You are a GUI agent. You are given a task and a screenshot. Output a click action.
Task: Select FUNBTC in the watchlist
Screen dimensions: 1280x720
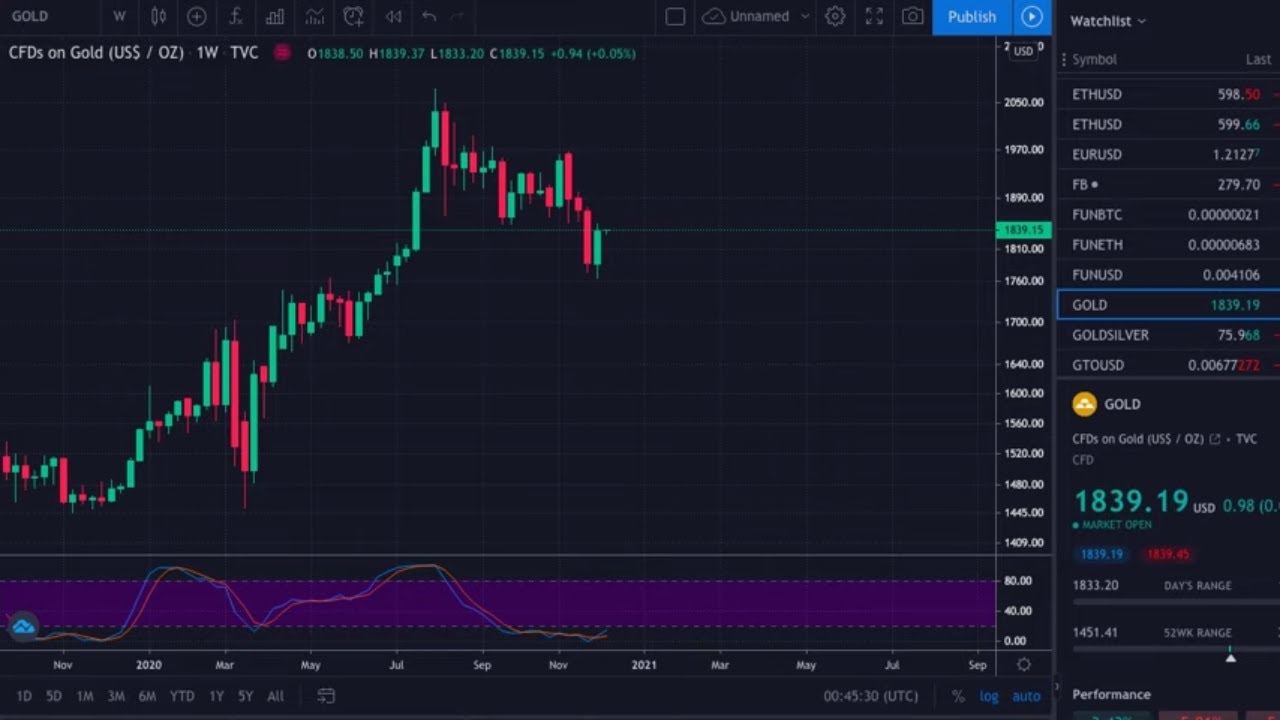point(1168,214)
